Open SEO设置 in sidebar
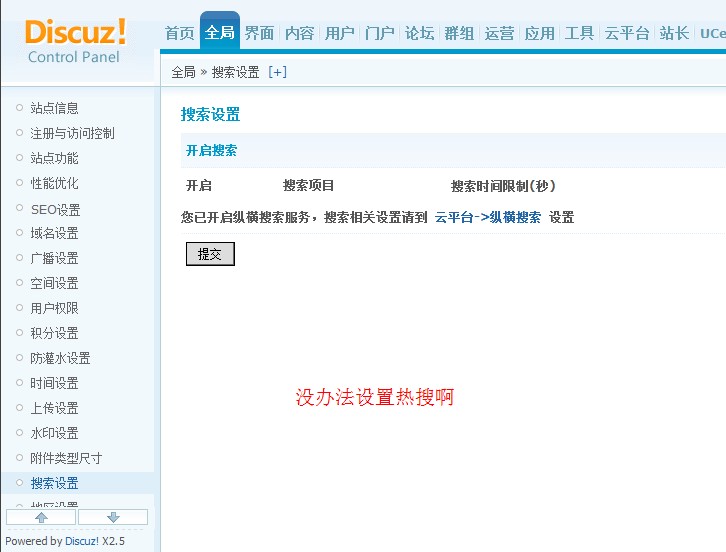Screen dimensions: 726x552 point(56,209)
